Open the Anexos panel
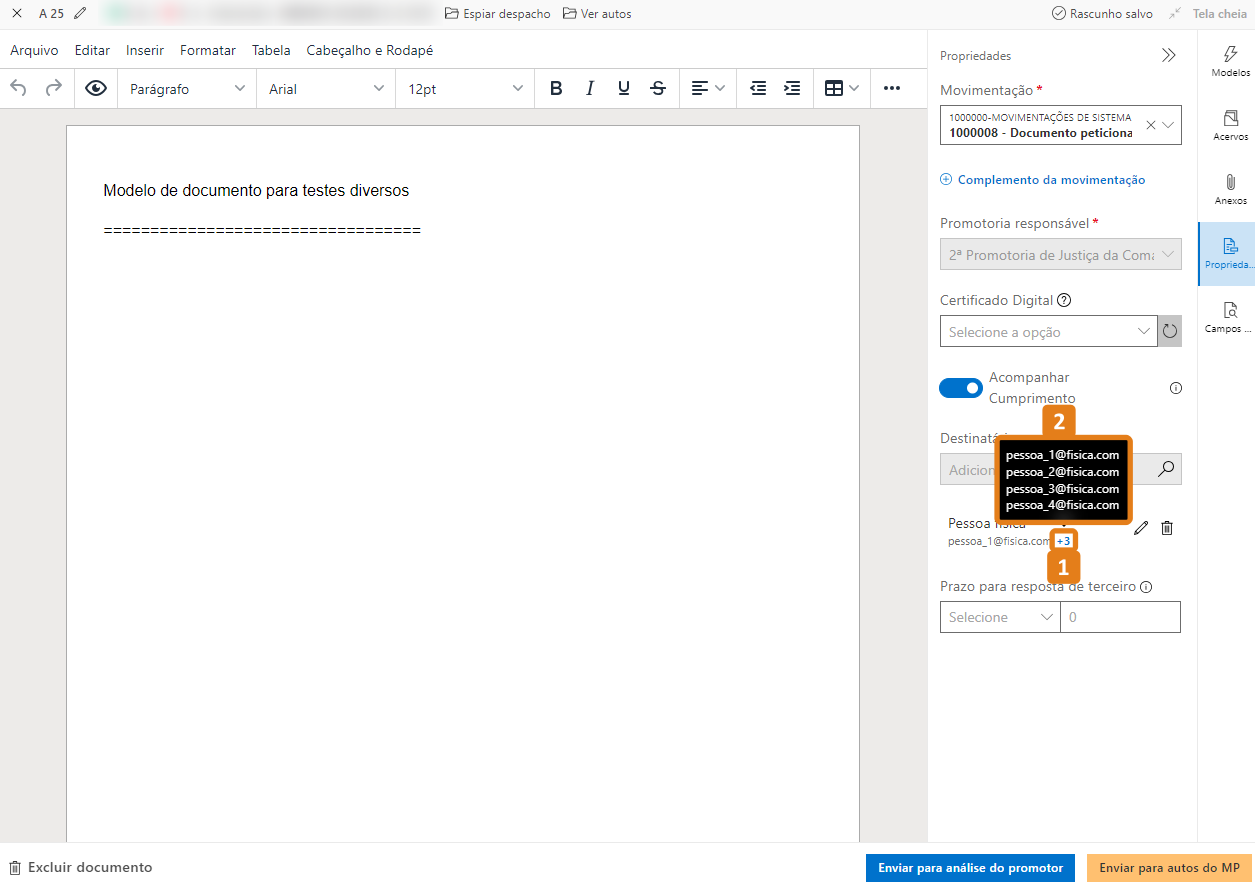The image size is (1255, 889). tap(1229, 190)
